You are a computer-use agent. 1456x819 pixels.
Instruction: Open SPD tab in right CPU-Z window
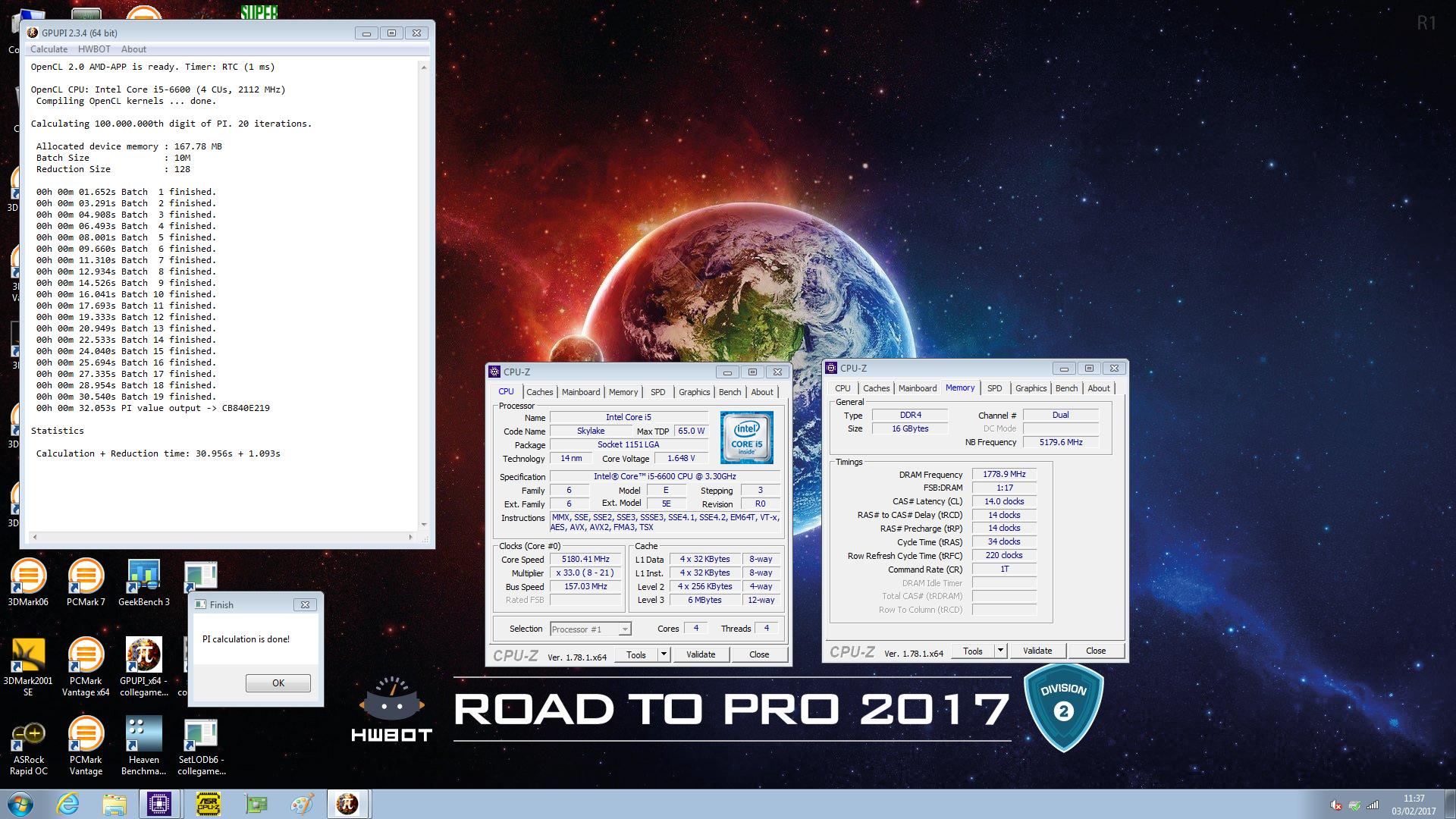(994, 388)
